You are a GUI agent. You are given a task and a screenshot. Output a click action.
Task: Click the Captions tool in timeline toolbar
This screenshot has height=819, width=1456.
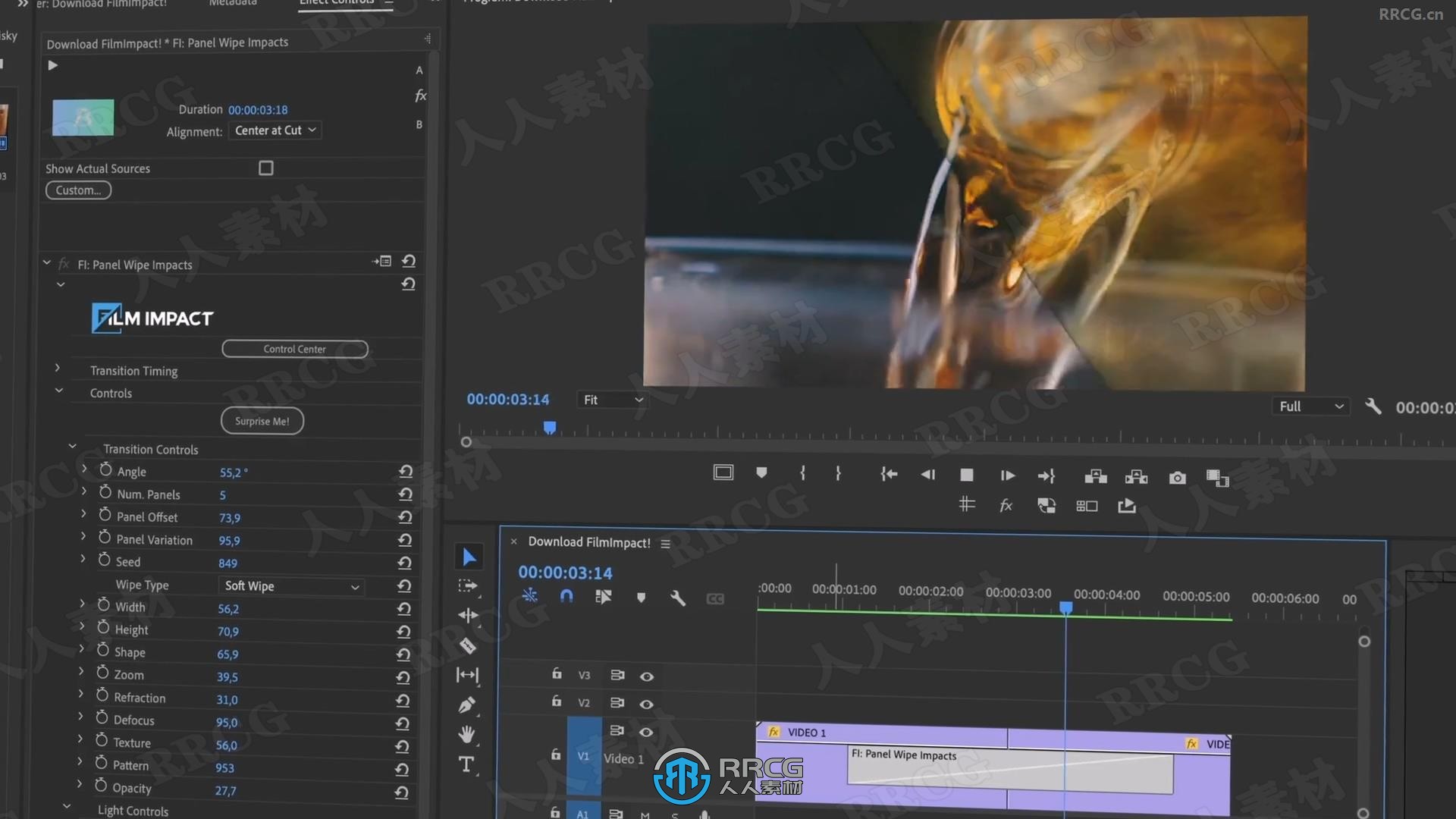(714, 597)
